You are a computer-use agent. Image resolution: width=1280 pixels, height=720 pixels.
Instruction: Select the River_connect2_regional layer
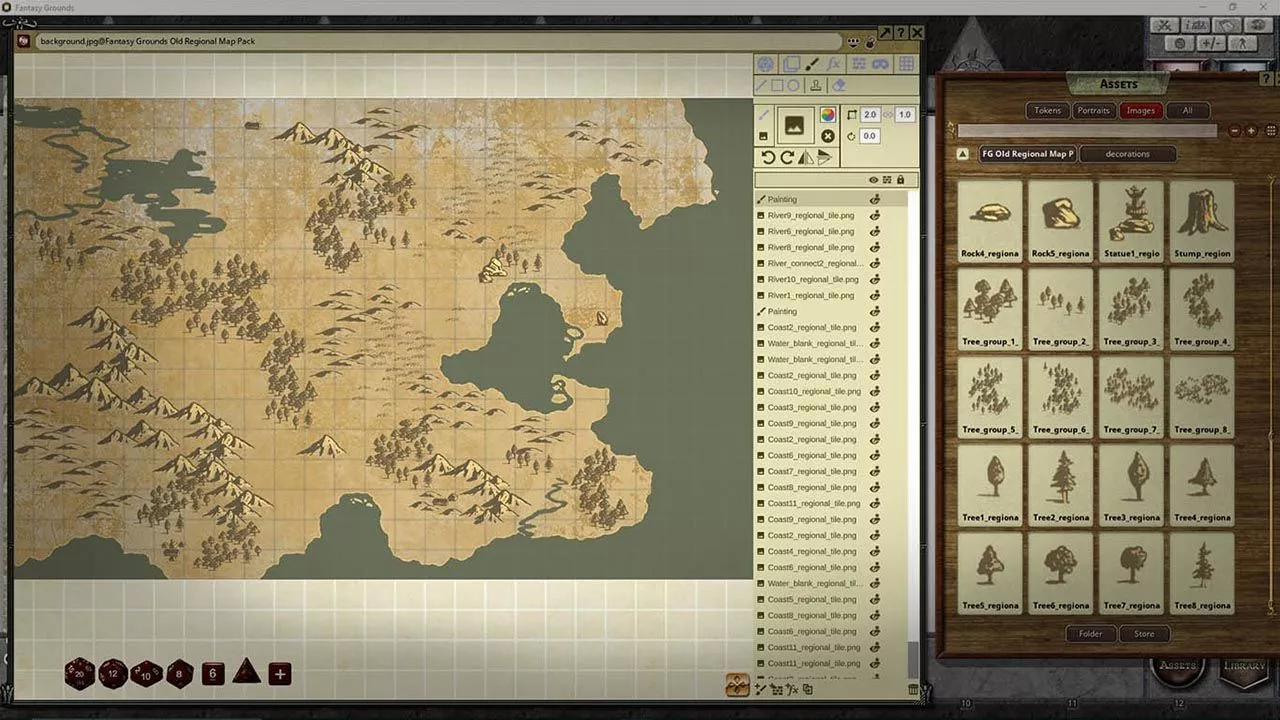click(x=832, y=263)
